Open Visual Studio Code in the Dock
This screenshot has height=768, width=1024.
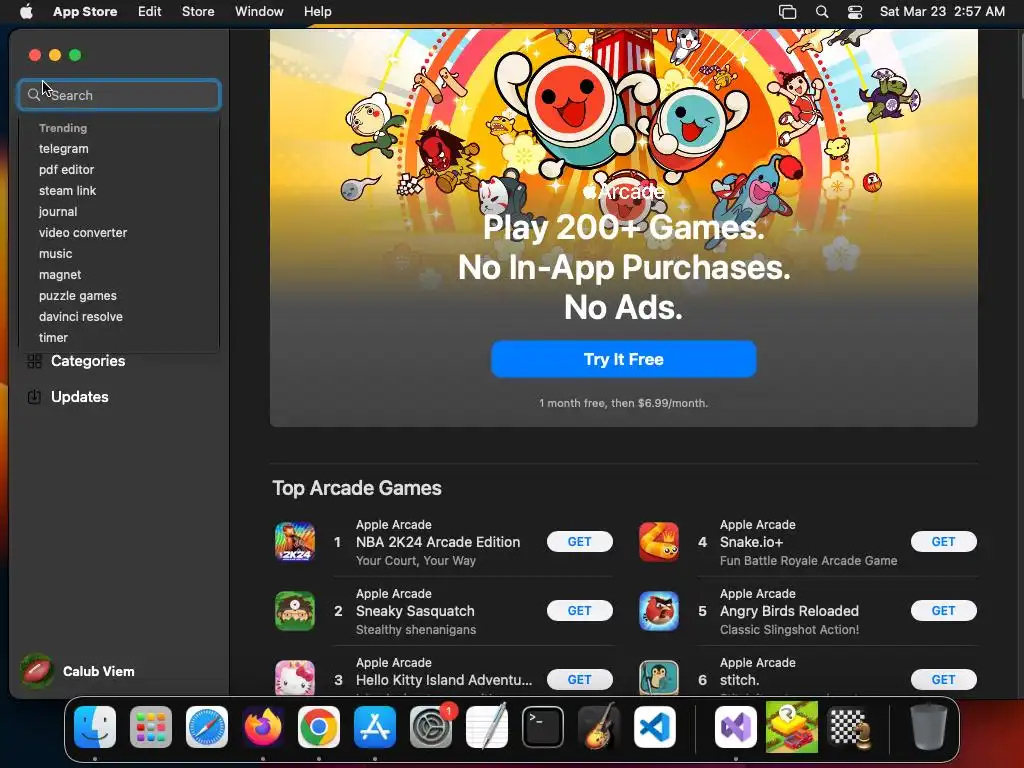pos(654,727)
